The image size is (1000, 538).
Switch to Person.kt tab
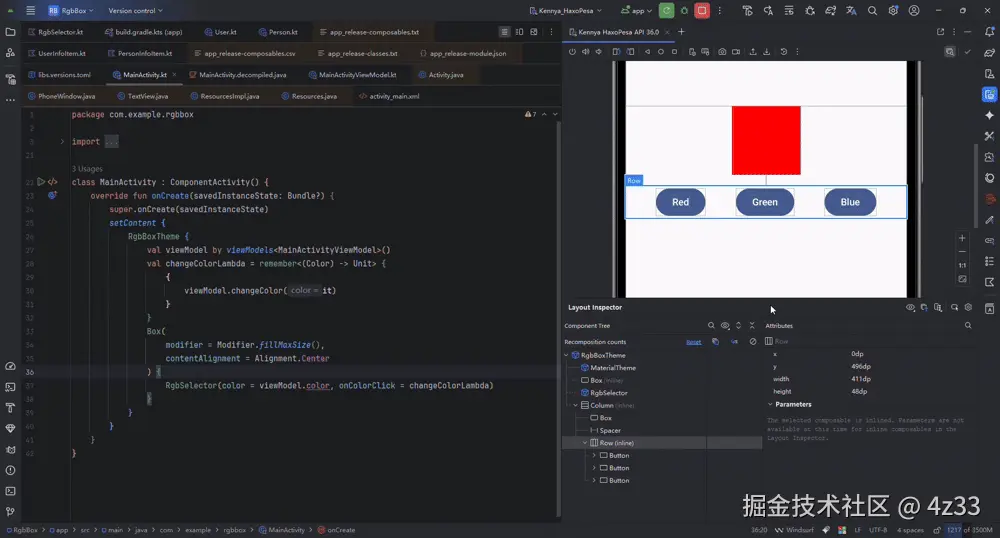pyautogui.click(x=278, y=32)
